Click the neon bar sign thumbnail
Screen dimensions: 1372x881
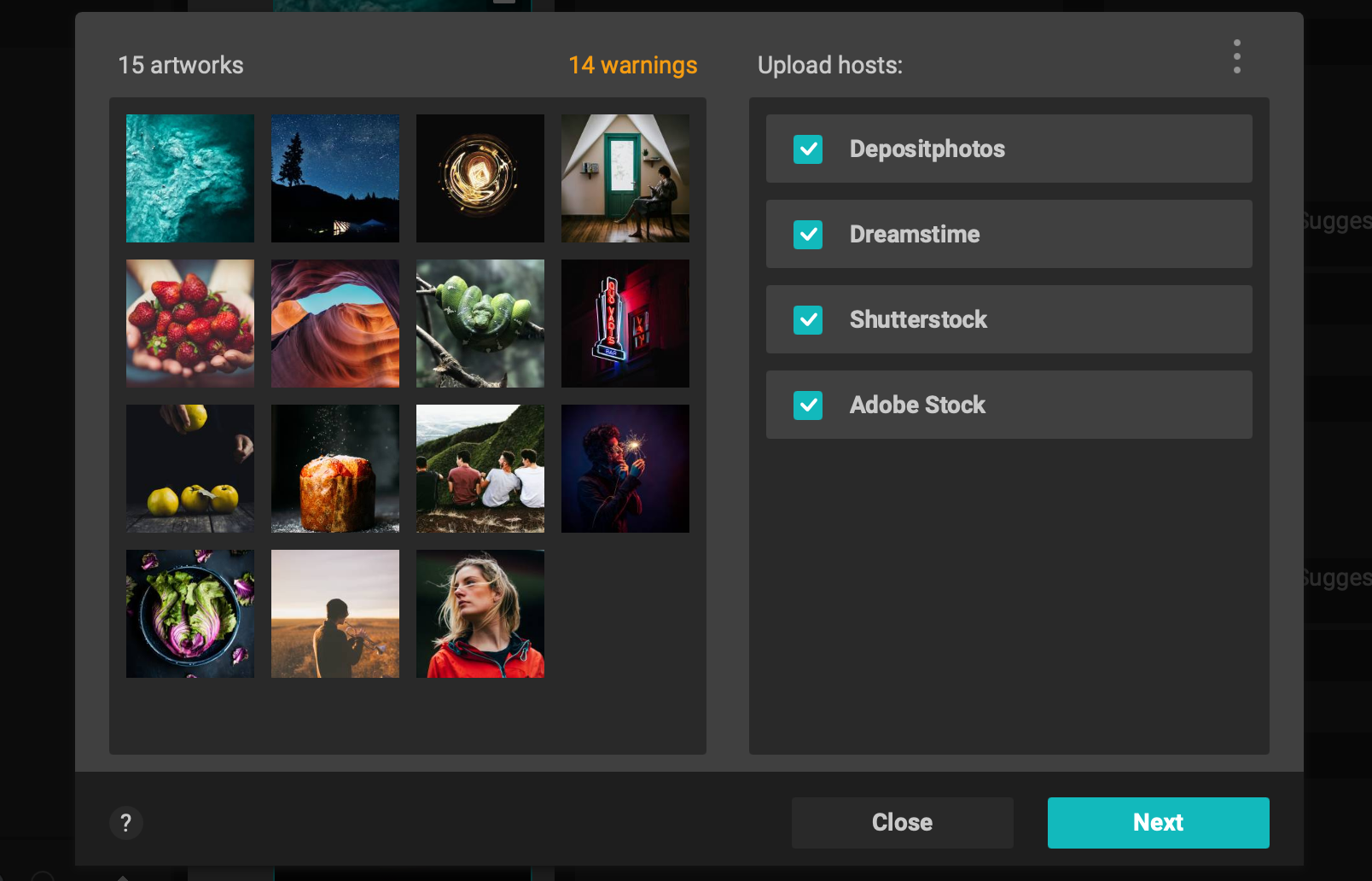pyautogui.click(x=625, y=323)
